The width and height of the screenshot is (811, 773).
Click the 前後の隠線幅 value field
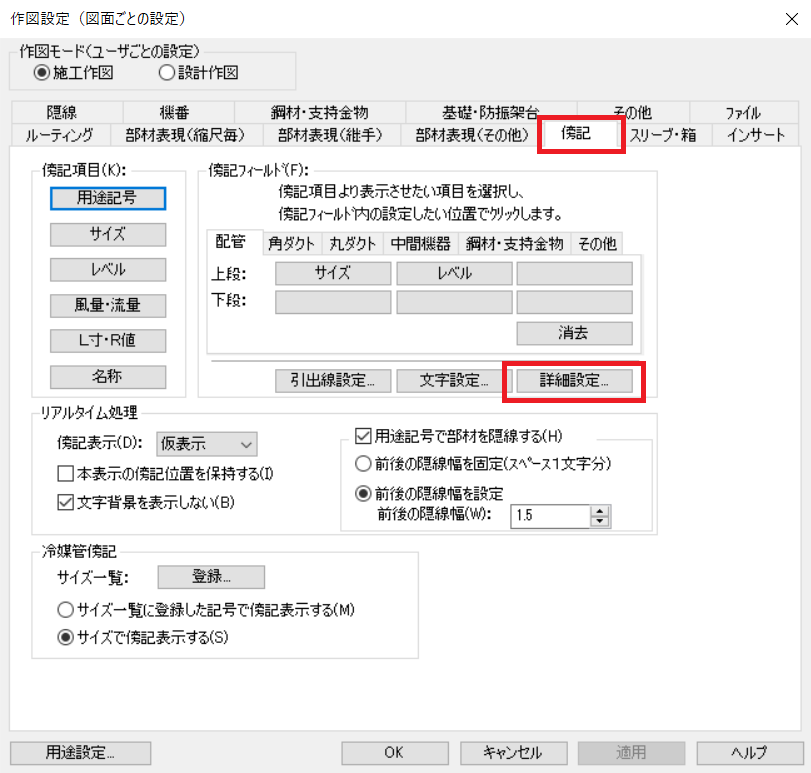(x=550, y=516)
